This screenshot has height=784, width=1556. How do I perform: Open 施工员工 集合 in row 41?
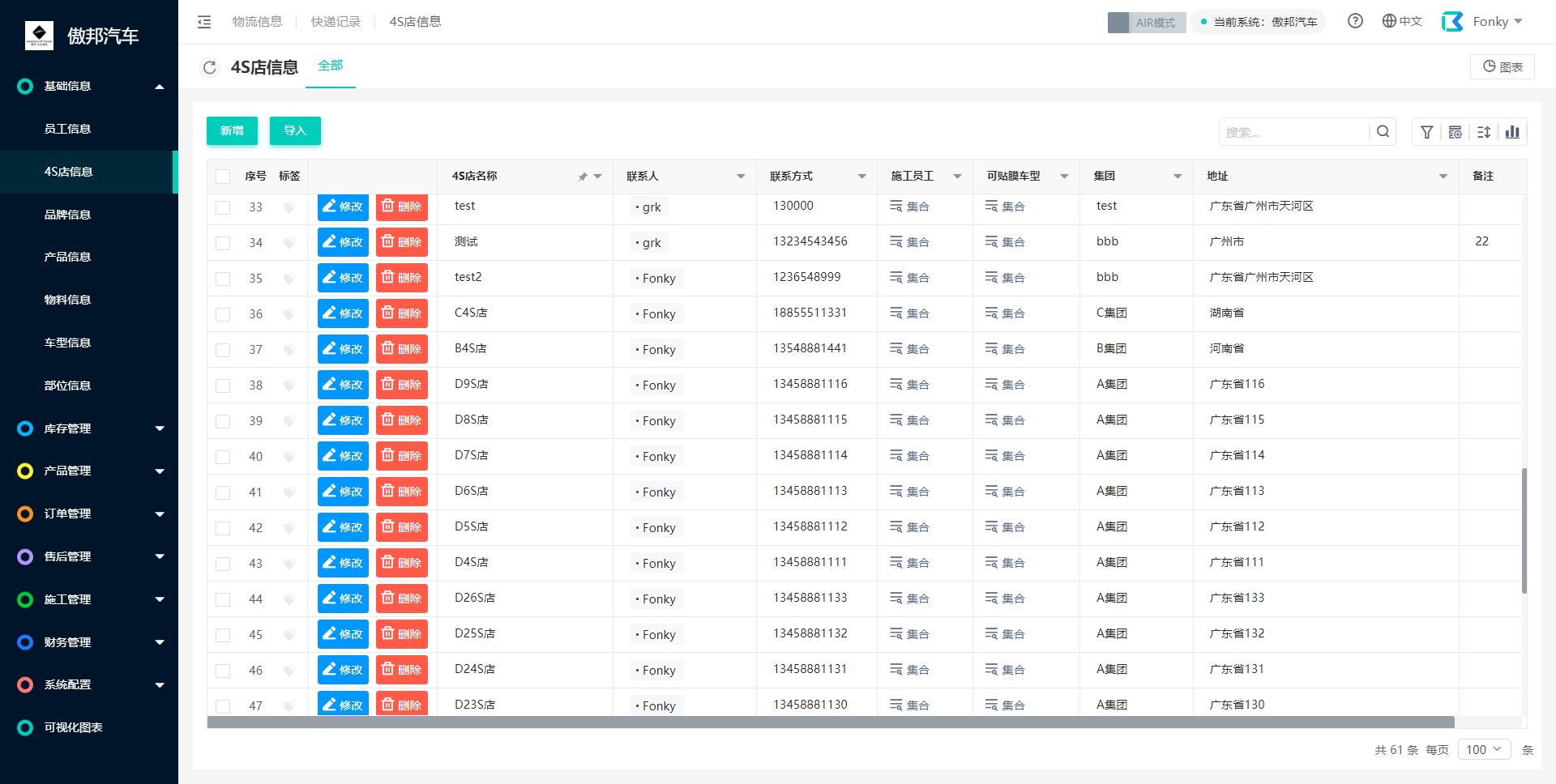(909, 492)
